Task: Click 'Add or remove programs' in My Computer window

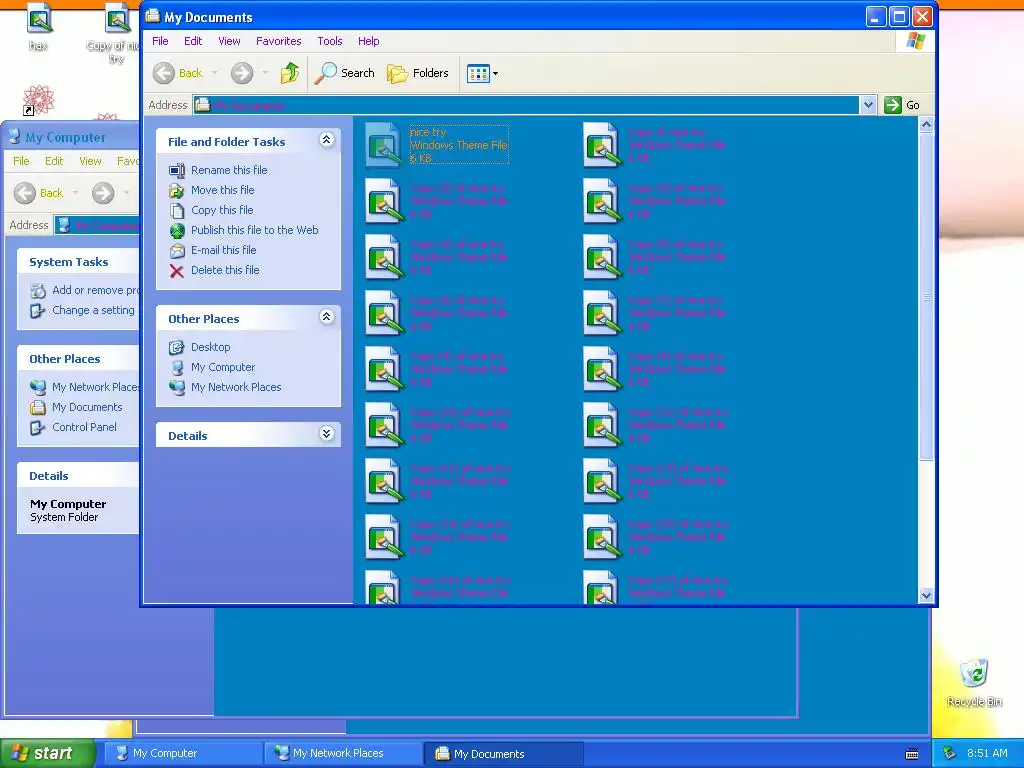Action: [95, 290]
